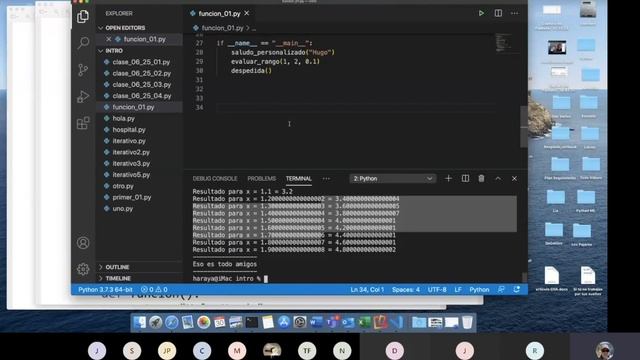Viewport: 640px width, 360px height.
Task: Create a new terminal with plus icon
Action: pos(448,178)
